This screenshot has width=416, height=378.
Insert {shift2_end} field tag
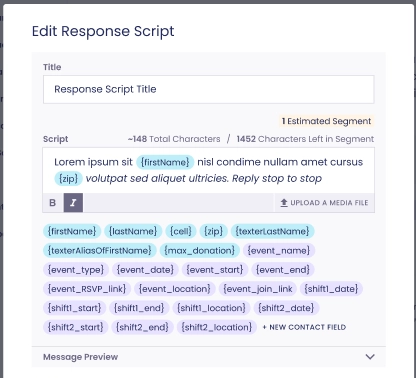142,327
